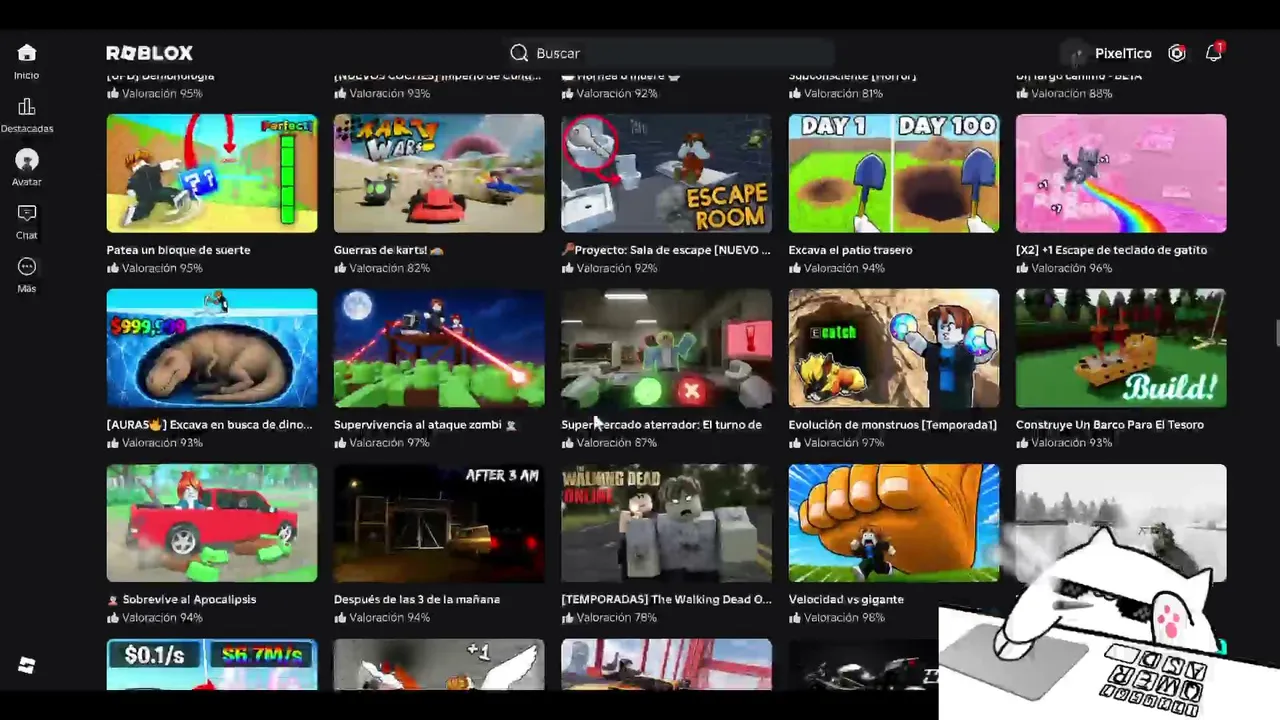The width and height of the screenshot is (1280, 720).
Task: Open the Robux balance icon
Action: click(x=1177, y=53)
